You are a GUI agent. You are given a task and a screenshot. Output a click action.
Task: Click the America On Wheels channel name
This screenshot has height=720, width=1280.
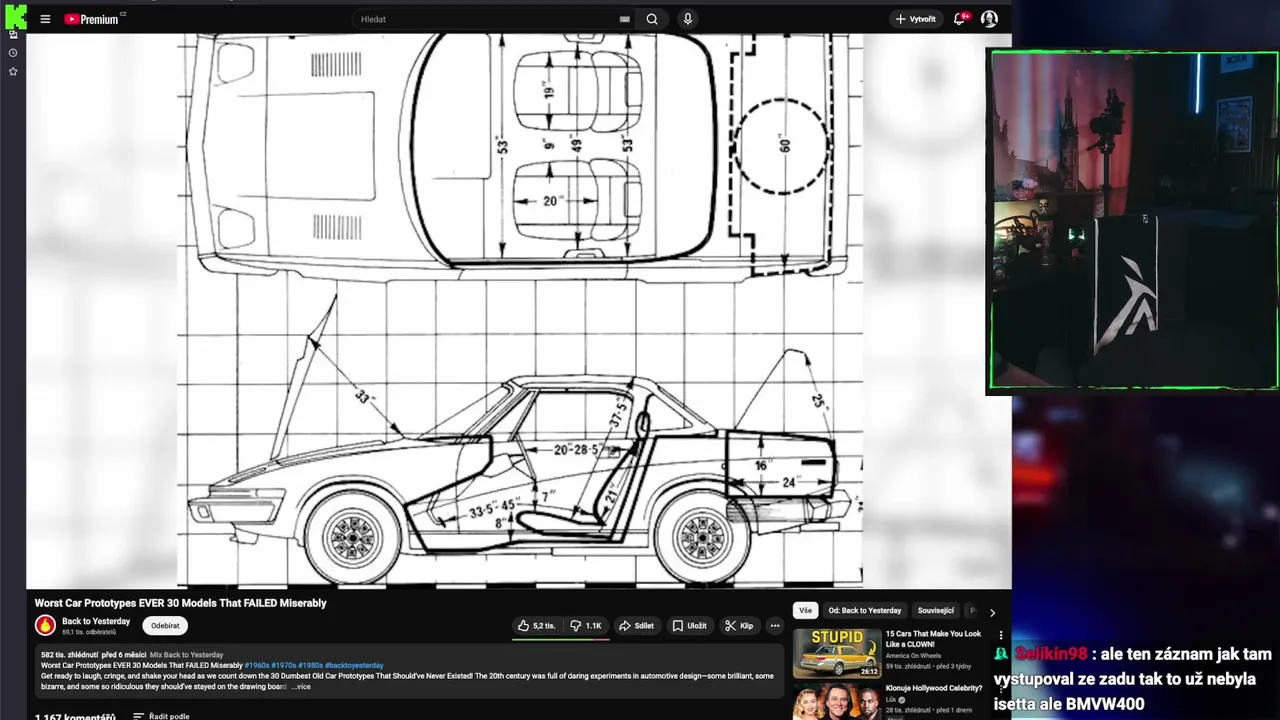pos(914,656)
